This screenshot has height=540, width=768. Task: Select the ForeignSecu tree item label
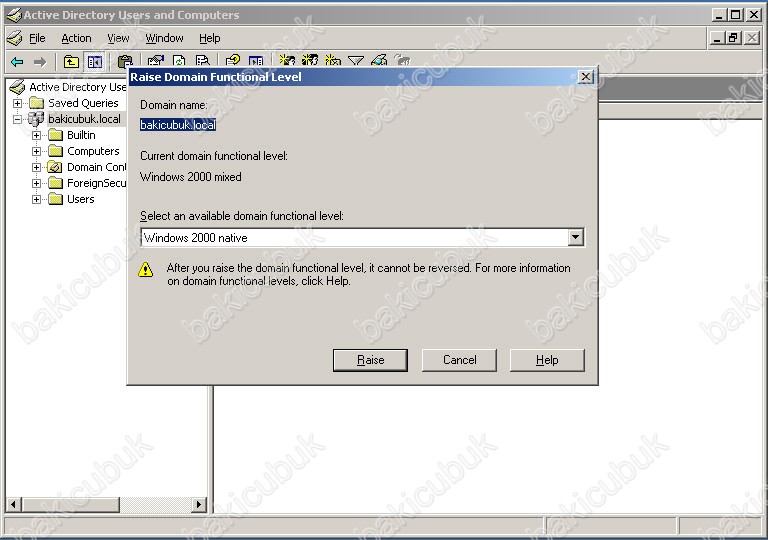point(96,183)
